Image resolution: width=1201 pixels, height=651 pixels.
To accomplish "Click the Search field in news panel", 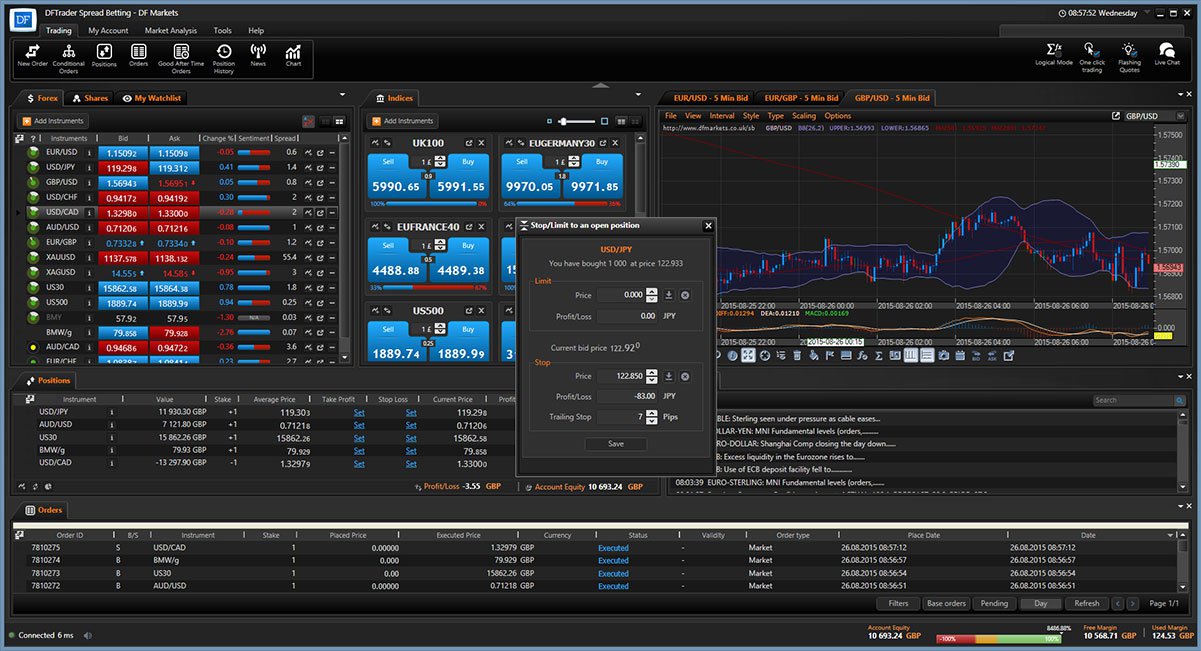I will [x=1133, y=400].
